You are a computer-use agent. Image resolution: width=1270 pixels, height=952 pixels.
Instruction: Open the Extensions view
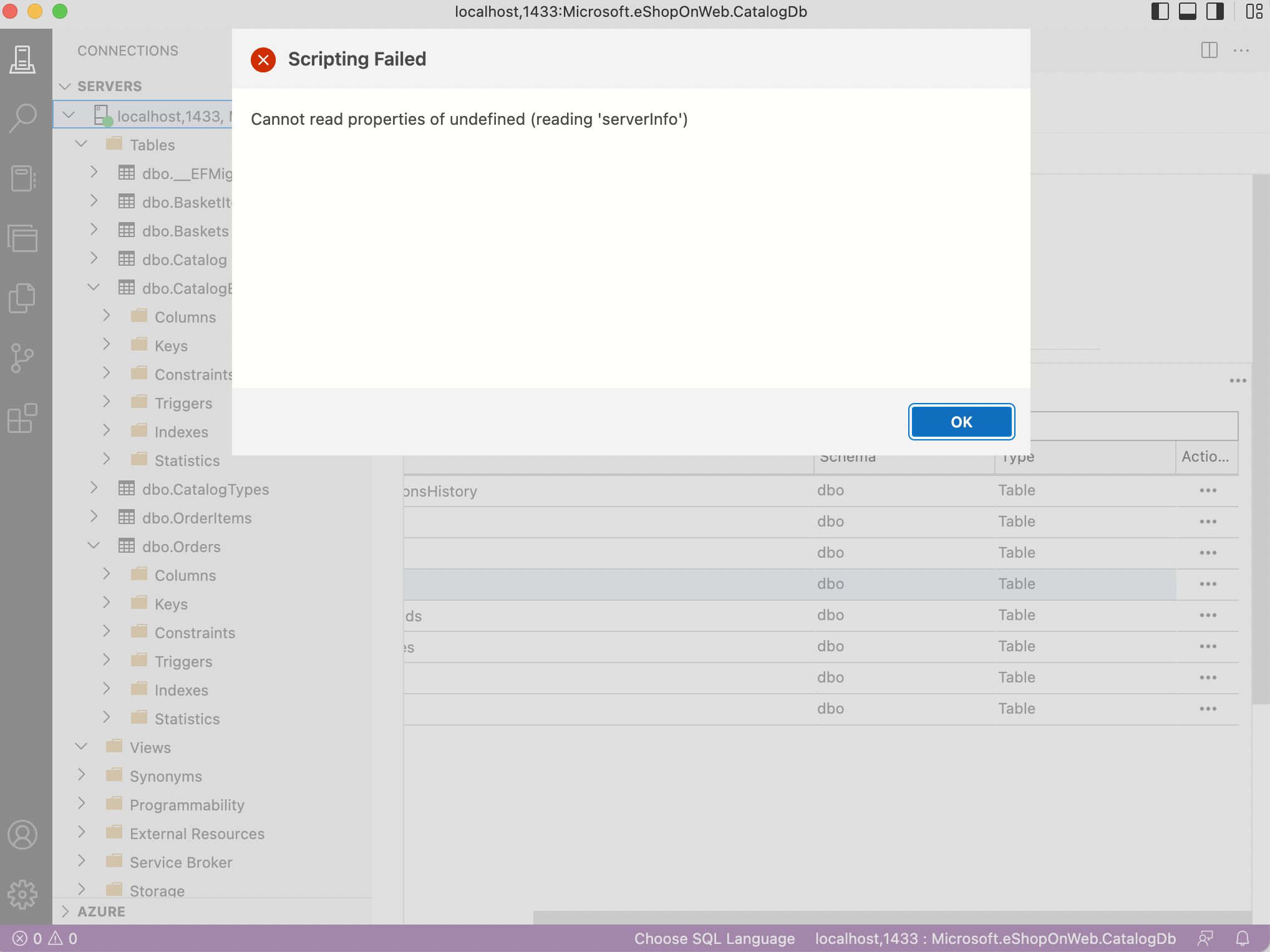tap(22, 418)
